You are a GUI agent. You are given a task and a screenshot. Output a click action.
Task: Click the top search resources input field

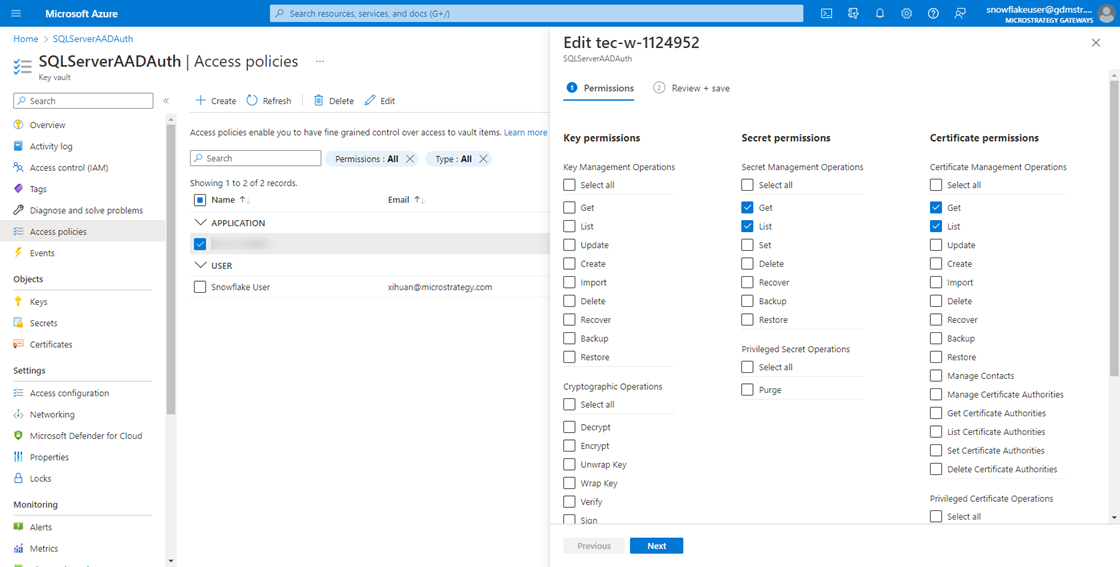536,13
